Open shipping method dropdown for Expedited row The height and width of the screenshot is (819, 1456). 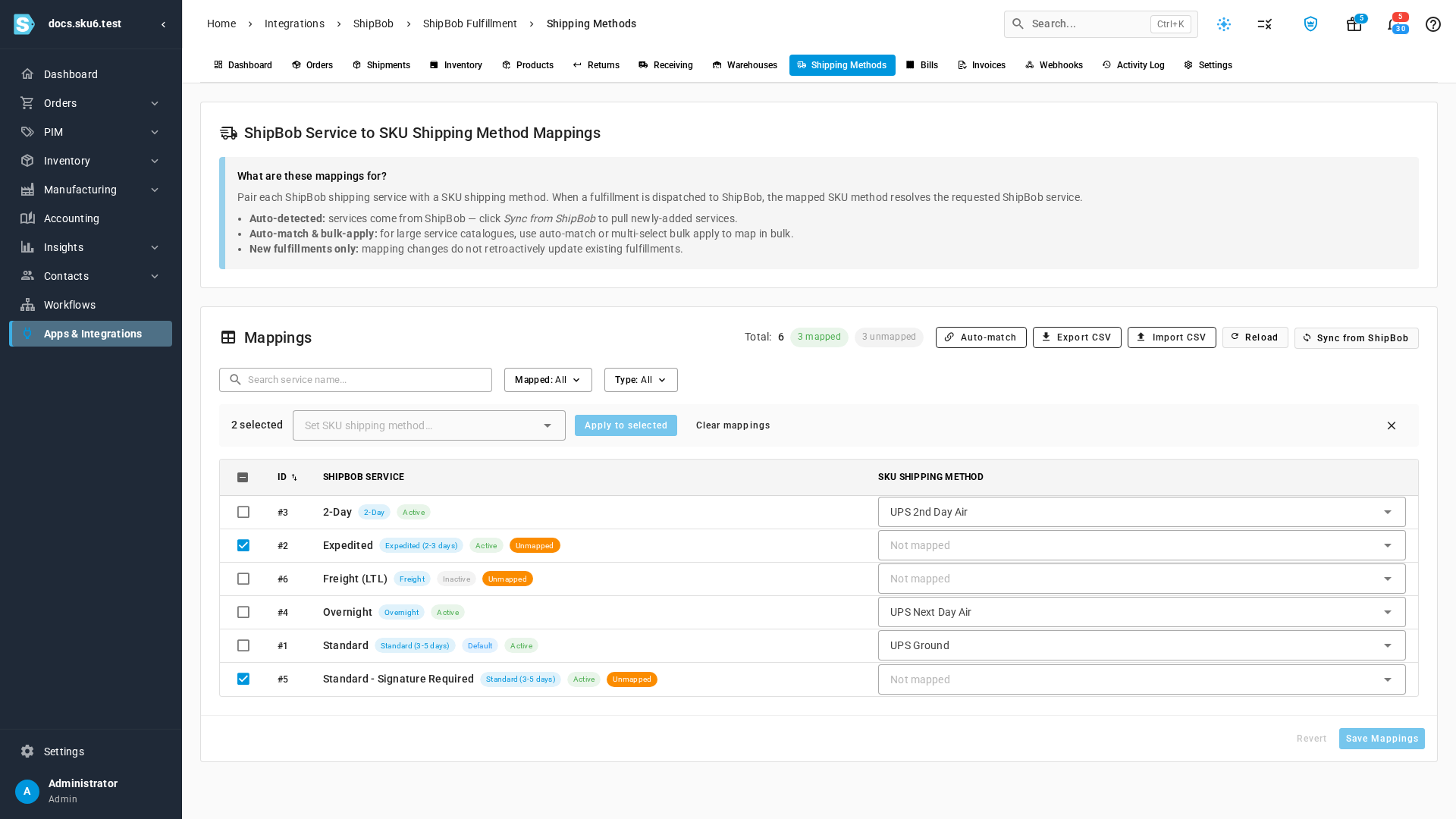pos(1141,545)
